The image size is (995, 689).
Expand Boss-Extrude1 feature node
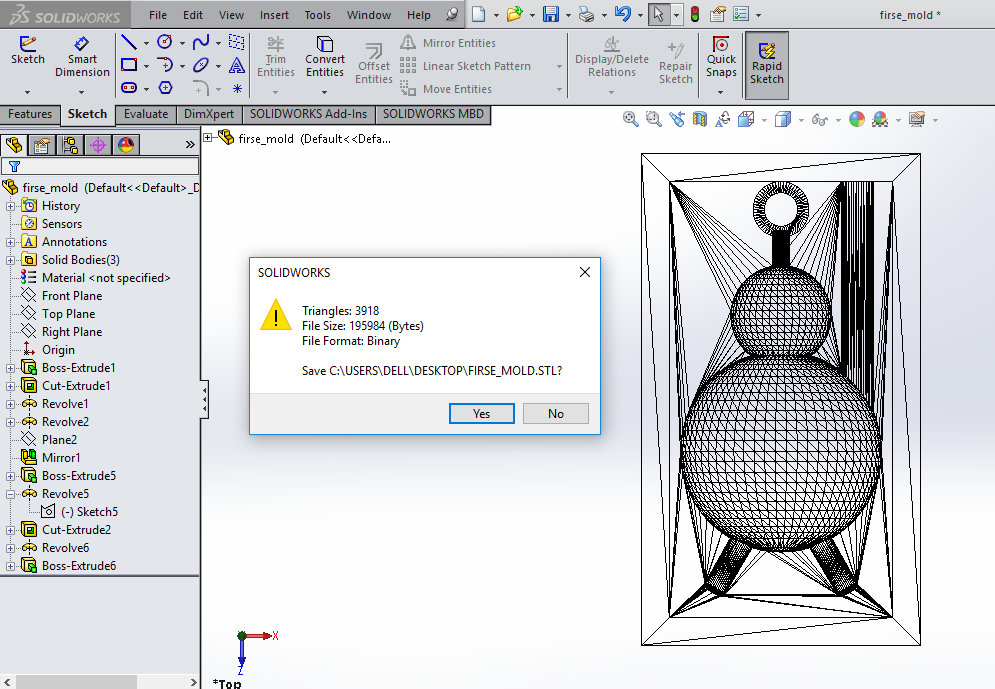[10, 368]
